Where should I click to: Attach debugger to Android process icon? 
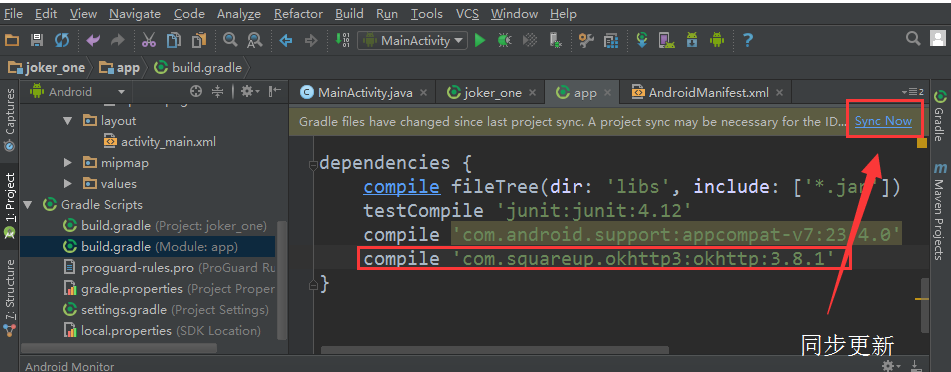pos(555,40)
